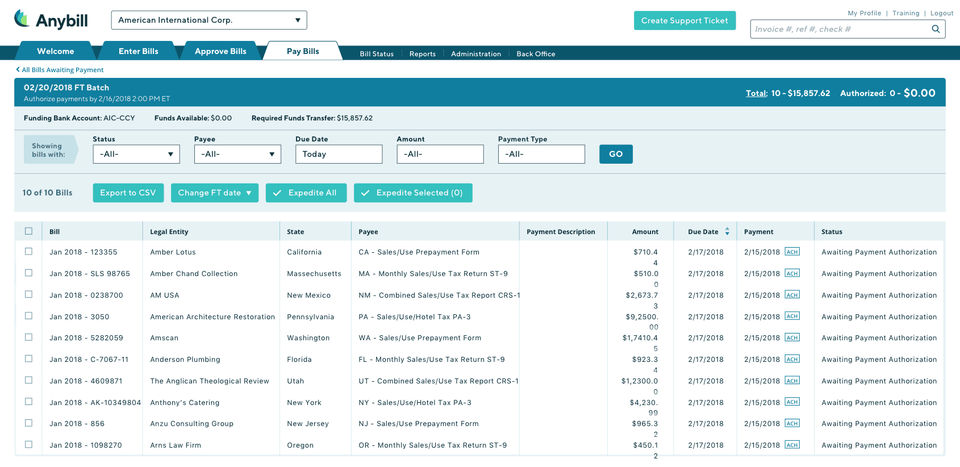
Task: Click ACH badge for AM USA row
Action: 792,295
